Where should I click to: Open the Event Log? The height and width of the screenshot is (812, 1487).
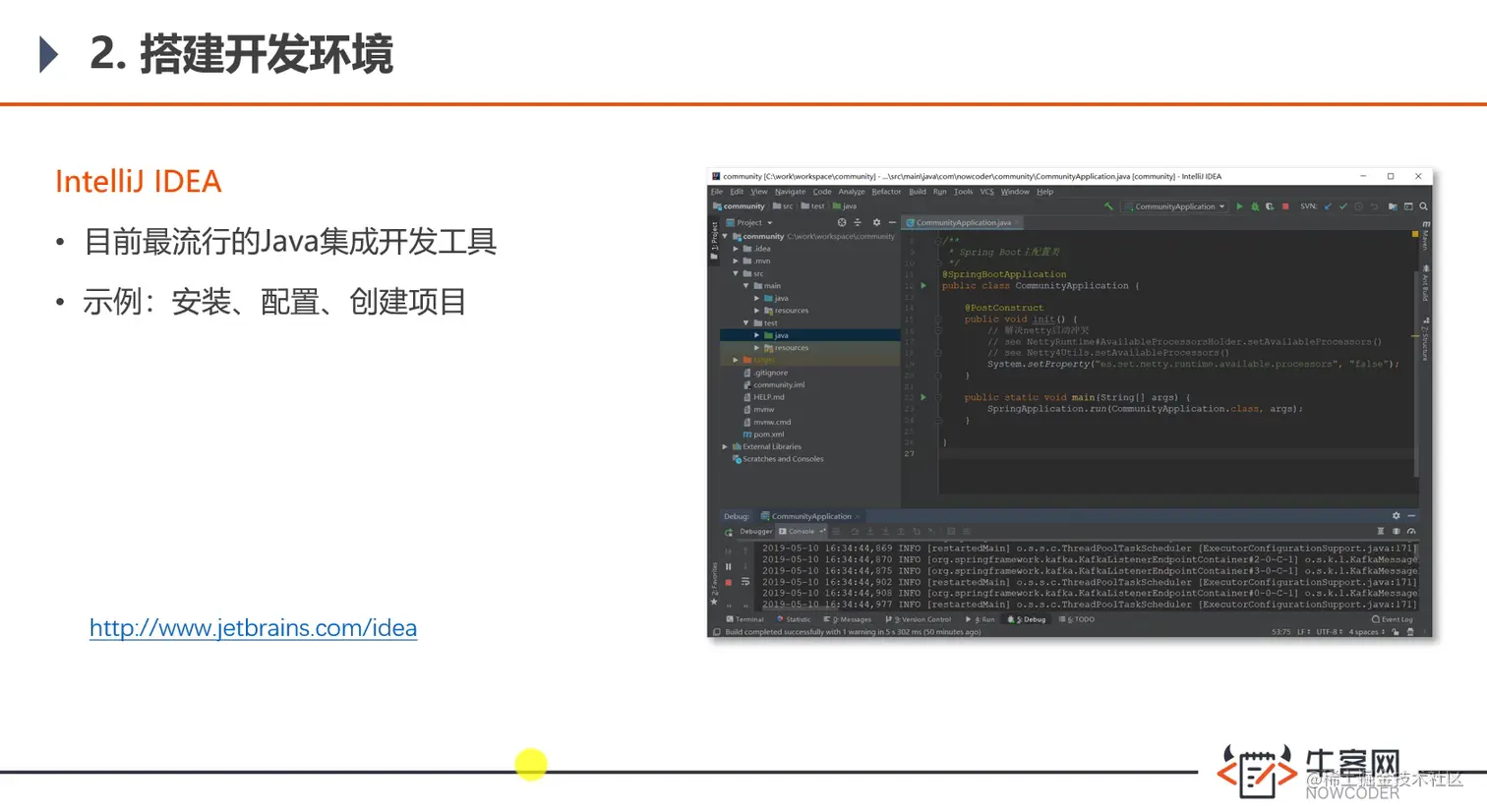click(x=1393, y=619)
